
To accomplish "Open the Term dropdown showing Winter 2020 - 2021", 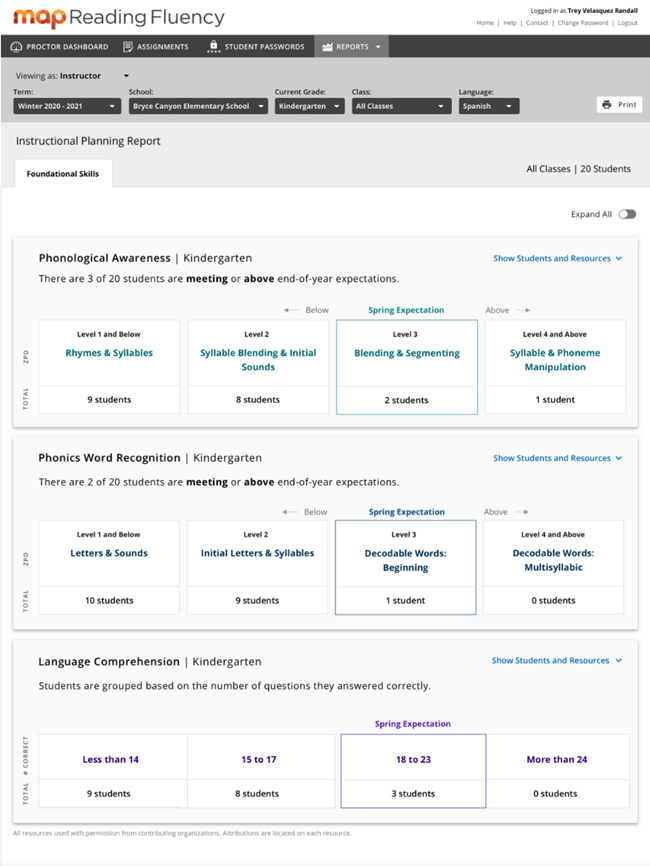I will [66, 106].
